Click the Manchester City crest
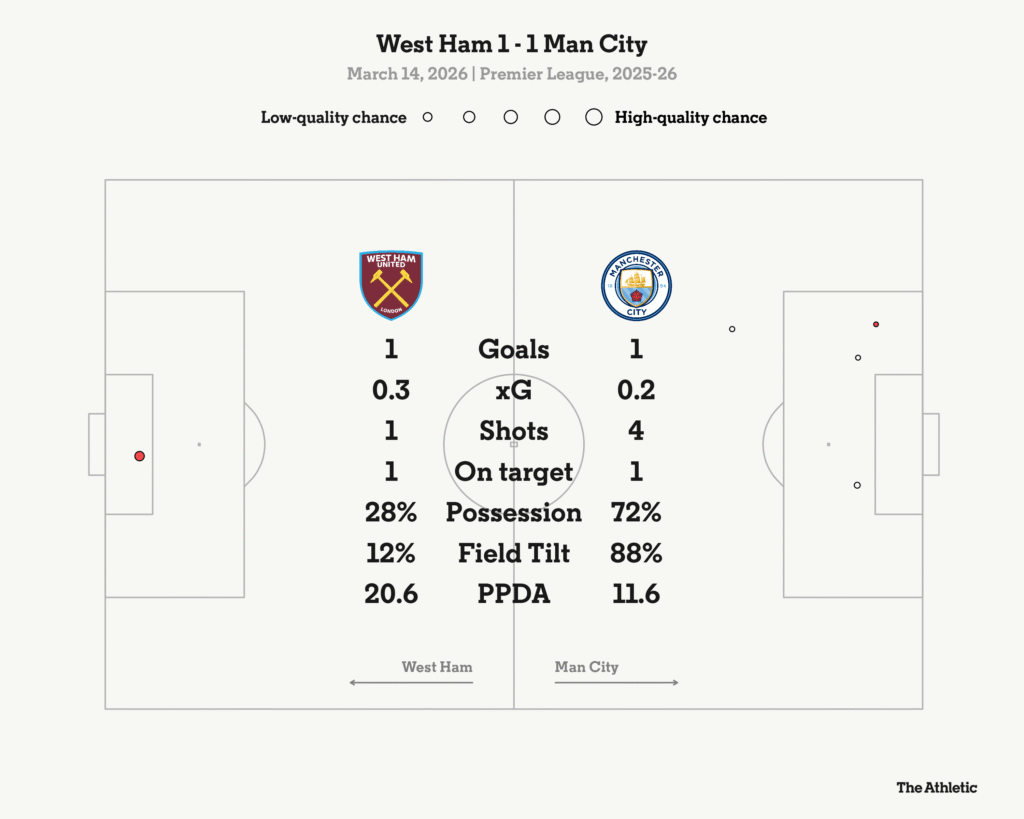This screenshot has height=819, width=1024. (x=636, y=285)
